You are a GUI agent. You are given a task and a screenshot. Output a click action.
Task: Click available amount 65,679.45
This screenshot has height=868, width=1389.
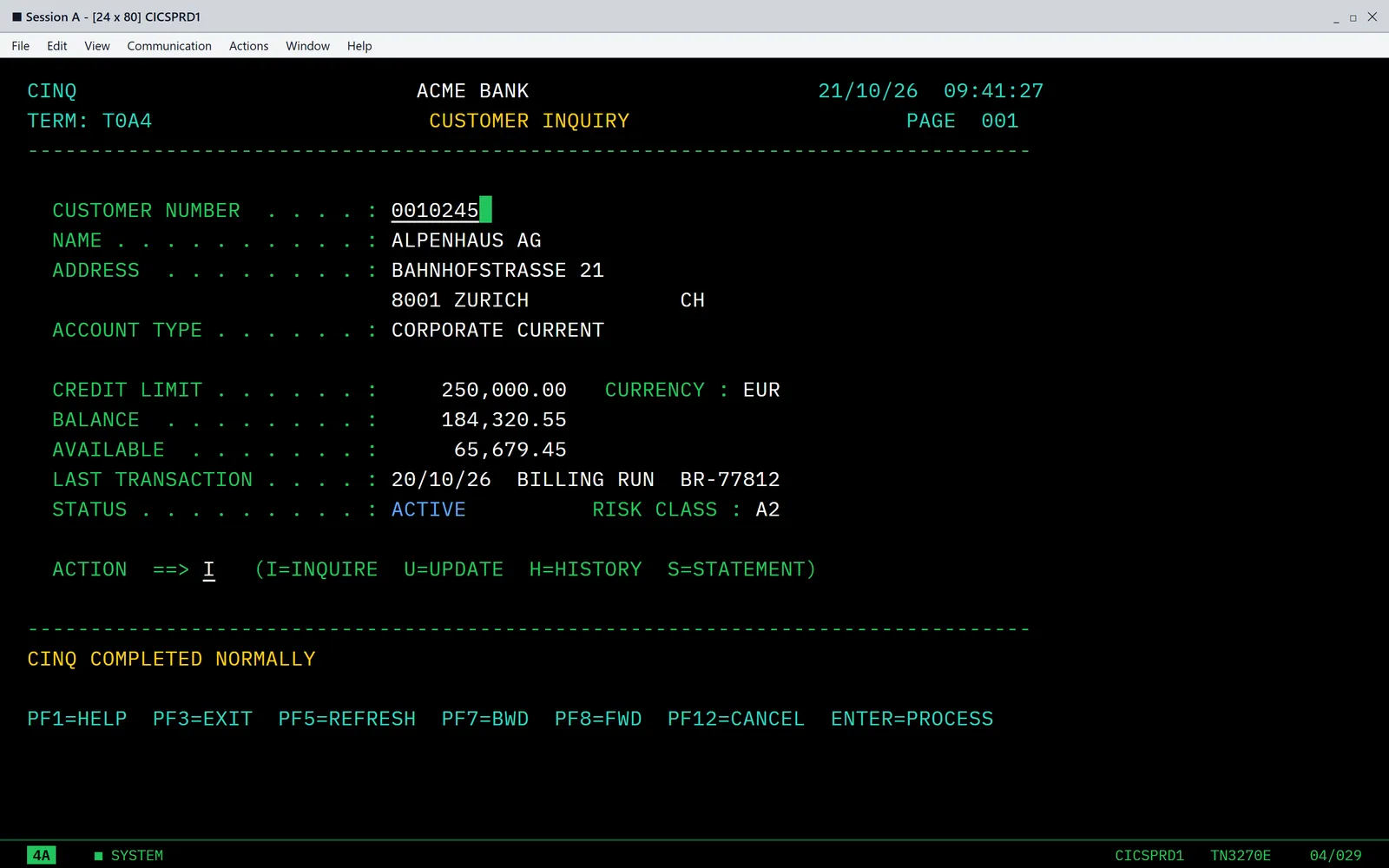coord(510,450)
